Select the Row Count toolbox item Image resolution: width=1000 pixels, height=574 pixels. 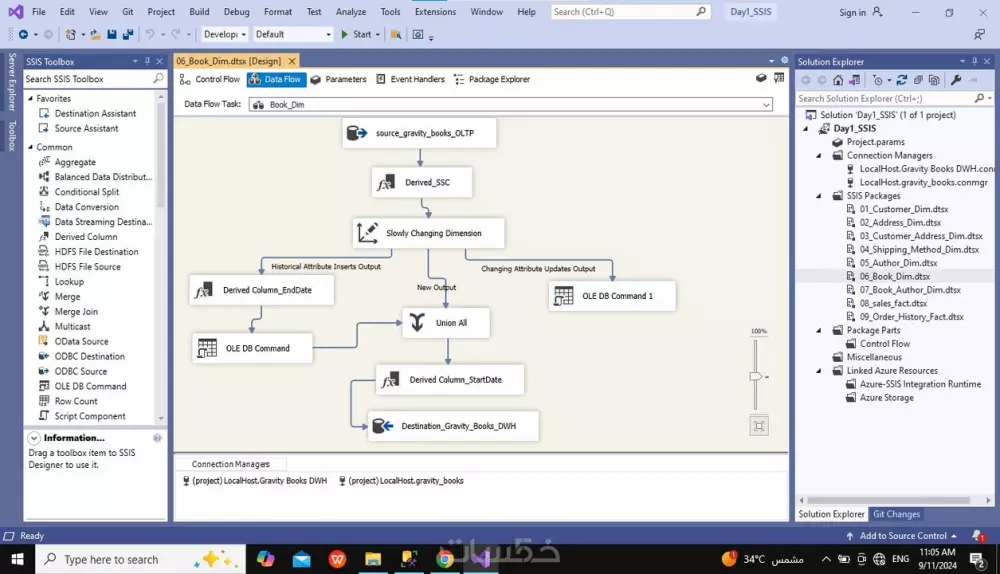pos(76,401)
